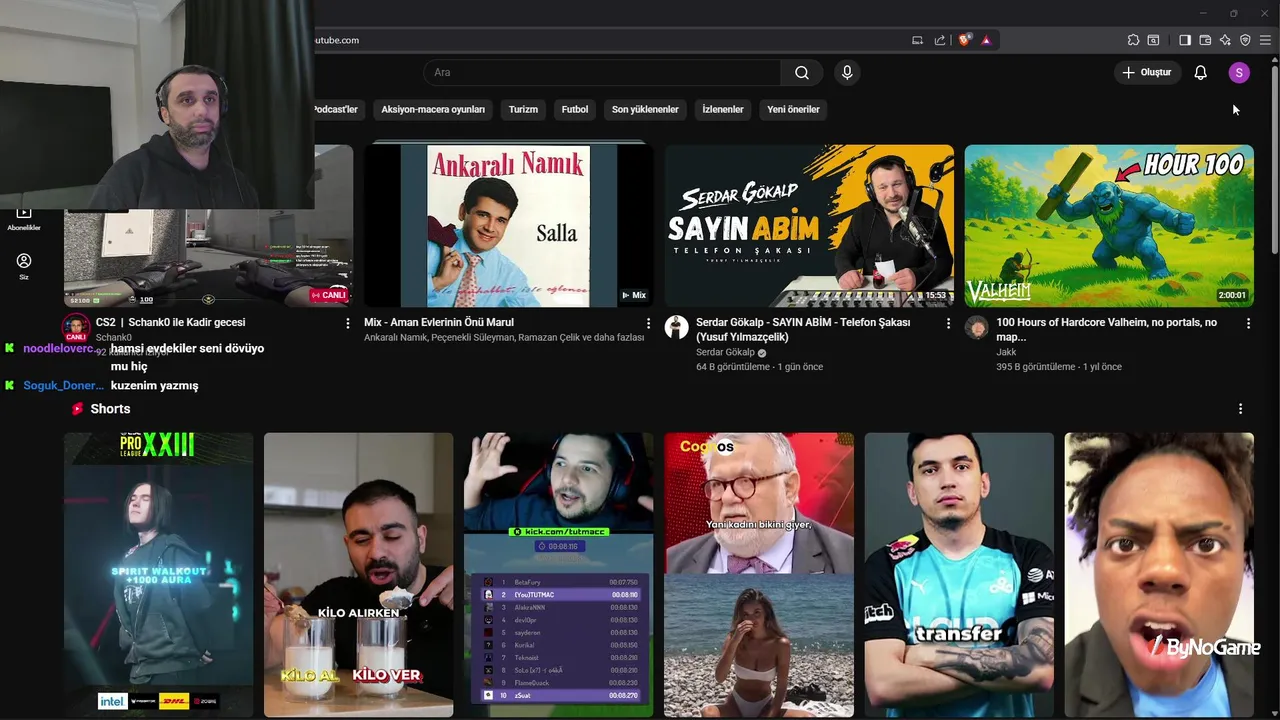Viewport: 1280px width, 720px height.
Task: Click the Serdar Gökalp channel name
Action: coord(725,352)
